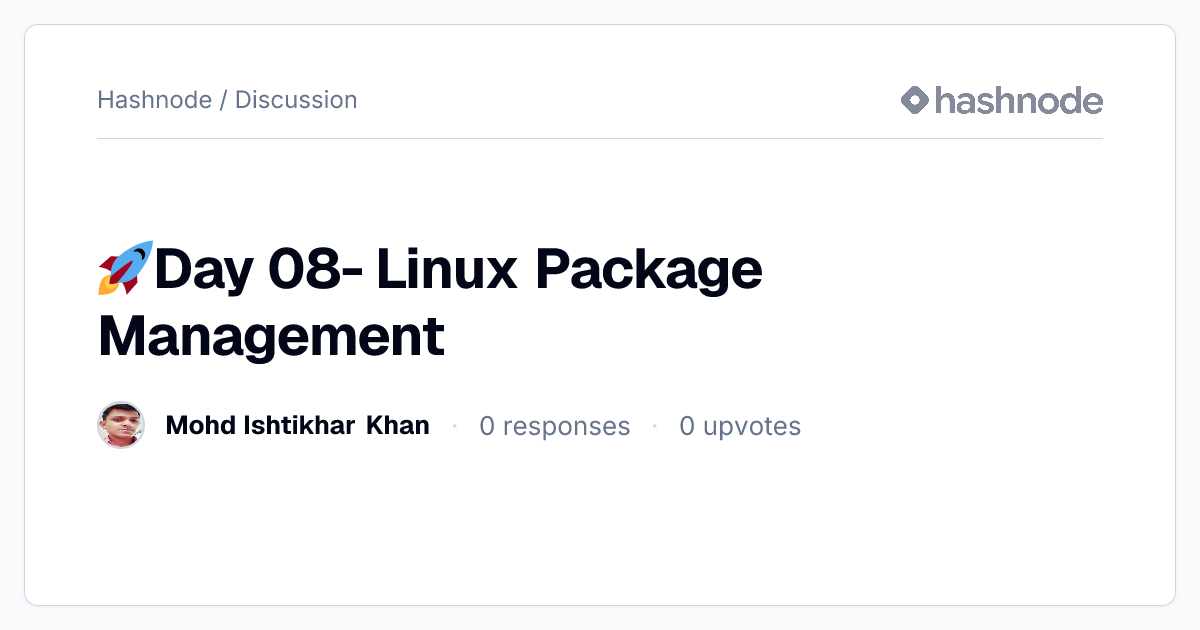
Task: View the 0 responses count
Action: point(555,426)
